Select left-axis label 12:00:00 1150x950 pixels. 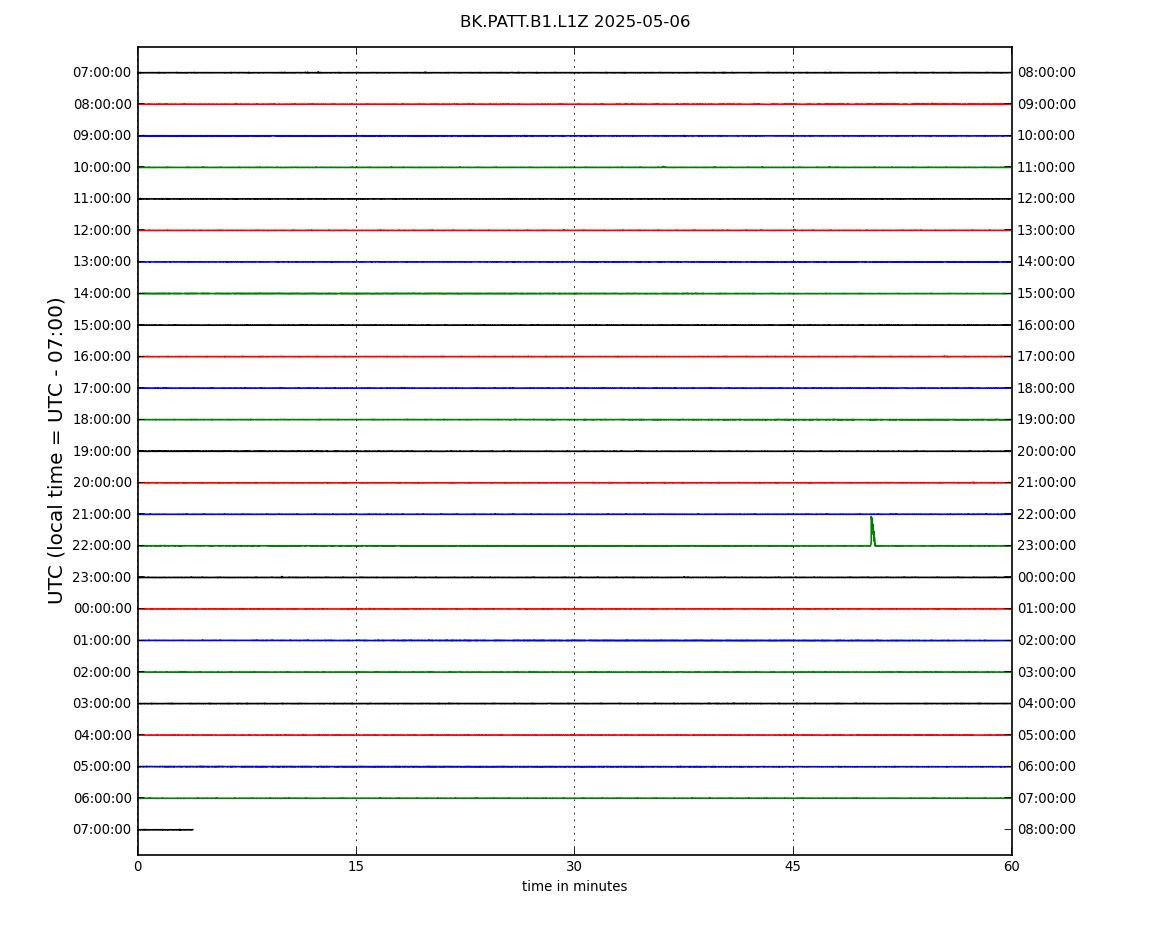(102, 230)
